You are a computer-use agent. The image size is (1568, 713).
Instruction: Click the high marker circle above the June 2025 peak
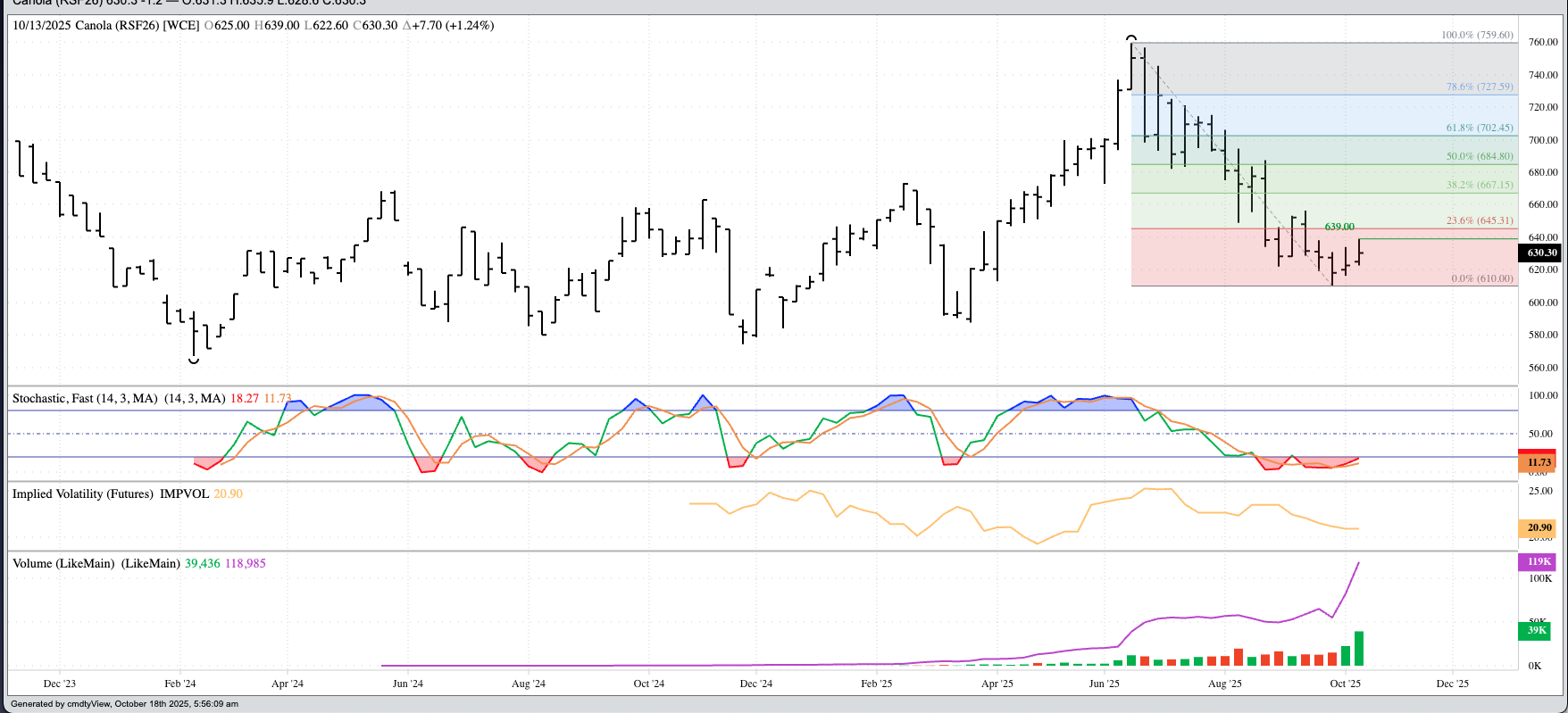[x=1131, y=38]
